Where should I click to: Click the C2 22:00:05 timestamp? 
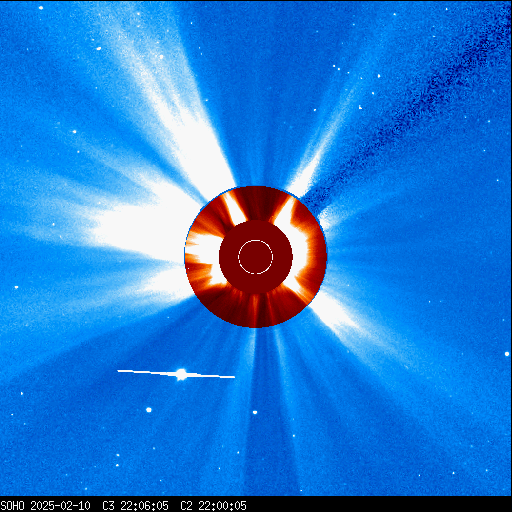click(x=213, y=505)
